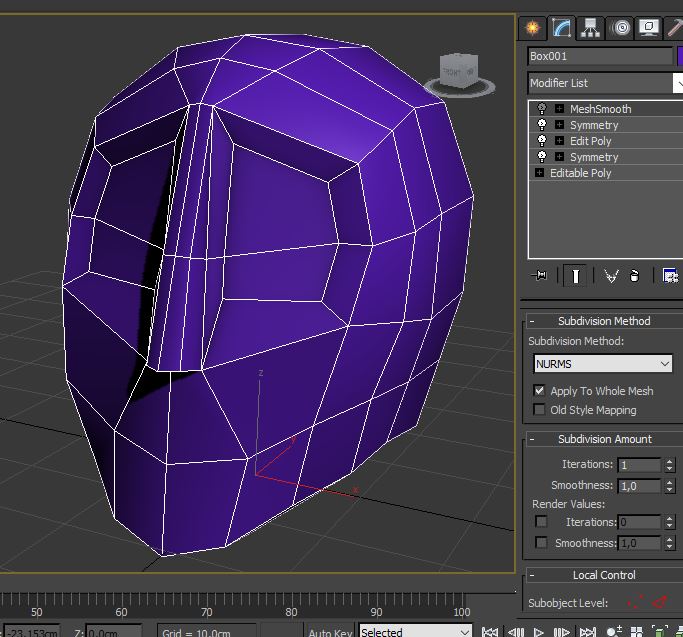
Task: Remove modifier using the trash icon
Action: (x=635, y=276)
